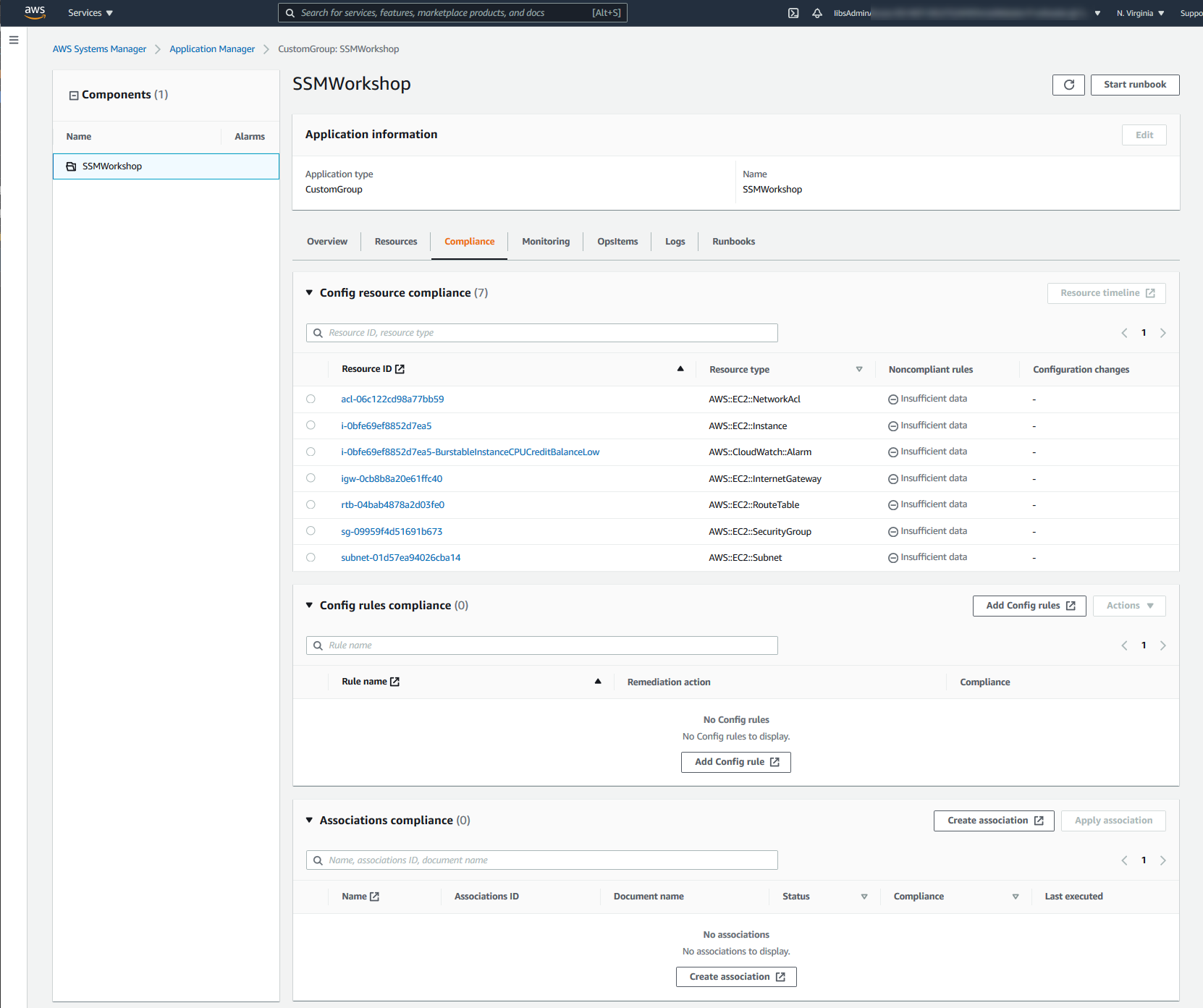
Task: Open the Logs tab
Action: 675,242
